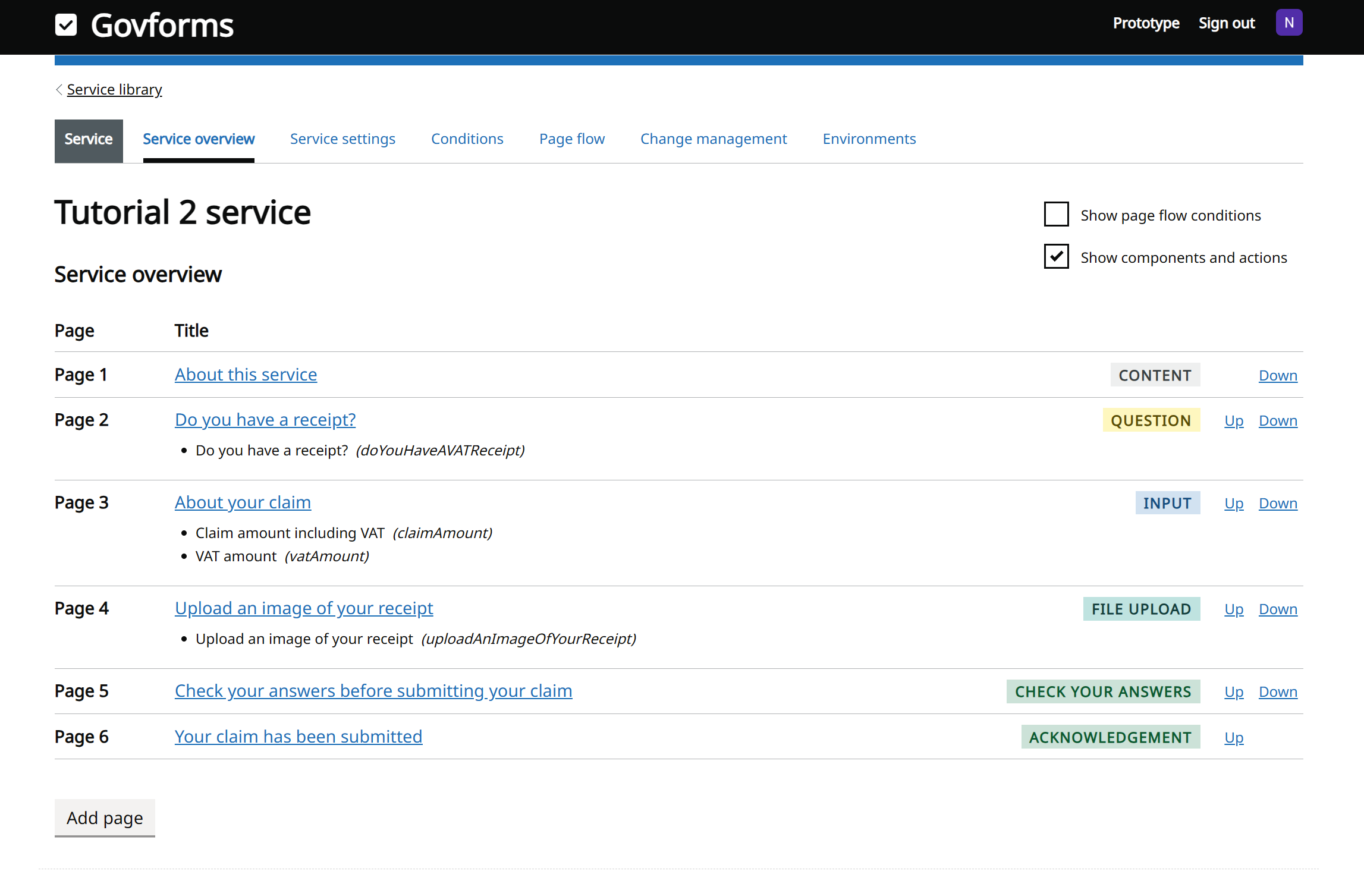Click the Page 1 row label
This screenshot has width=1364, height=896.
(81, 375)
